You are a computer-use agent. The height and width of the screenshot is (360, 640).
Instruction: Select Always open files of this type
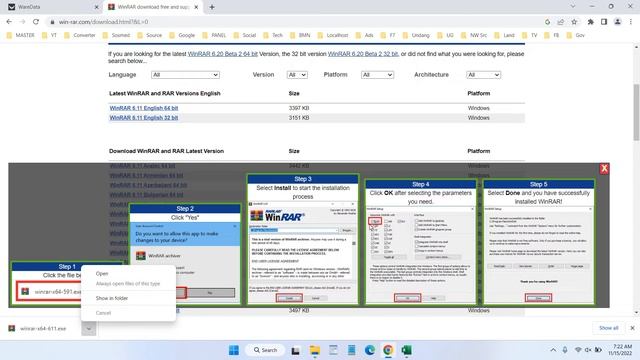point(128,284)
